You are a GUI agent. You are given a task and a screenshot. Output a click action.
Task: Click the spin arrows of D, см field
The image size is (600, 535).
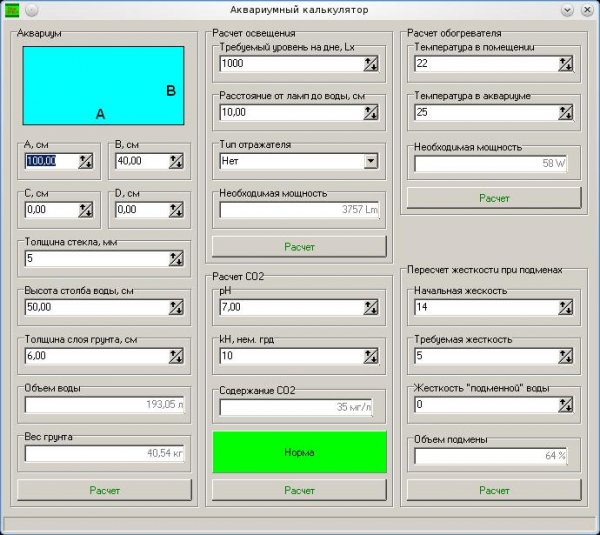coord(176,210)
